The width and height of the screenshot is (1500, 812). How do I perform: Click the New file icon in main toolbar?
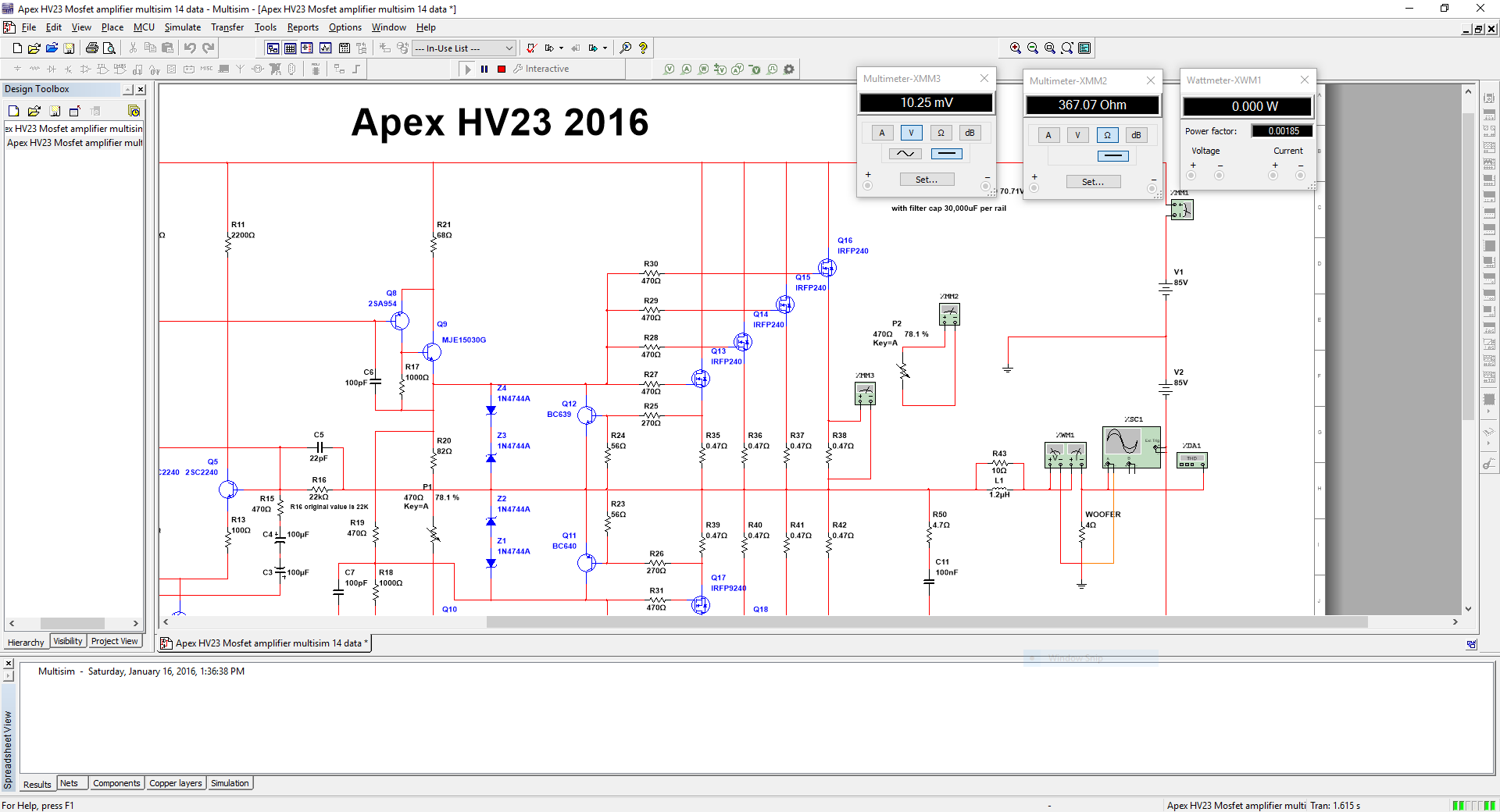click(17, 48)
